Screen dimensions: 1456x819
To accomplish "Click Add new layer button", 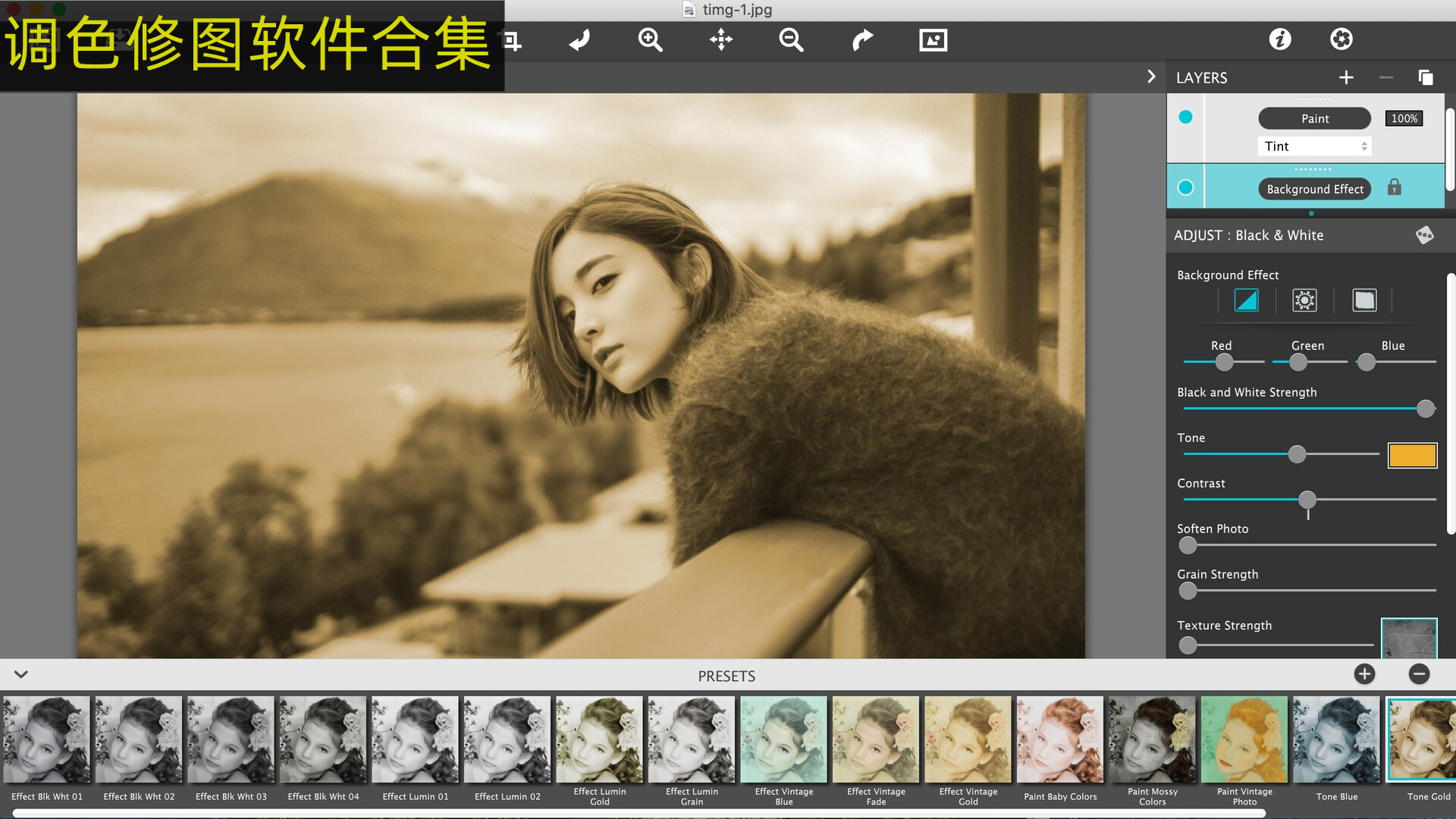I will [x=1347, y=78].
